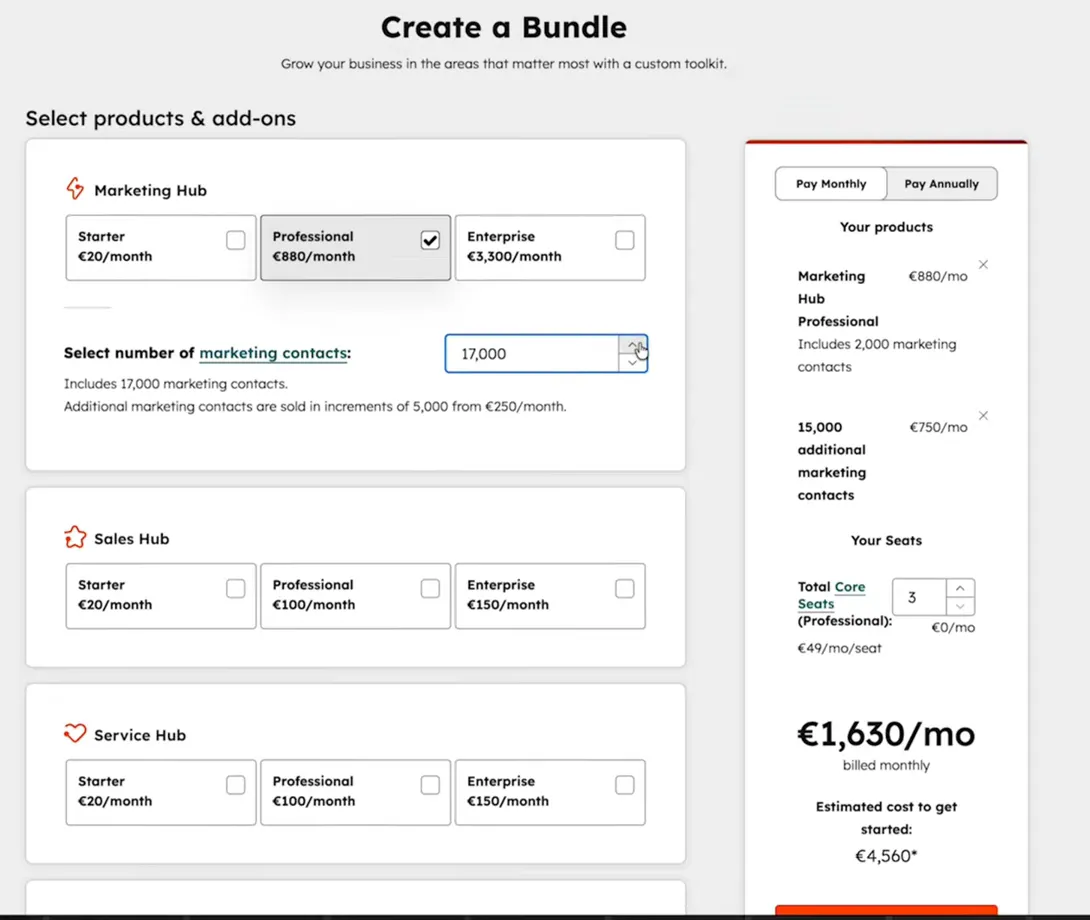Viewport: 1090px width, 920px height.
Task: Click the €750/mo add-on price
Action: 938,427
